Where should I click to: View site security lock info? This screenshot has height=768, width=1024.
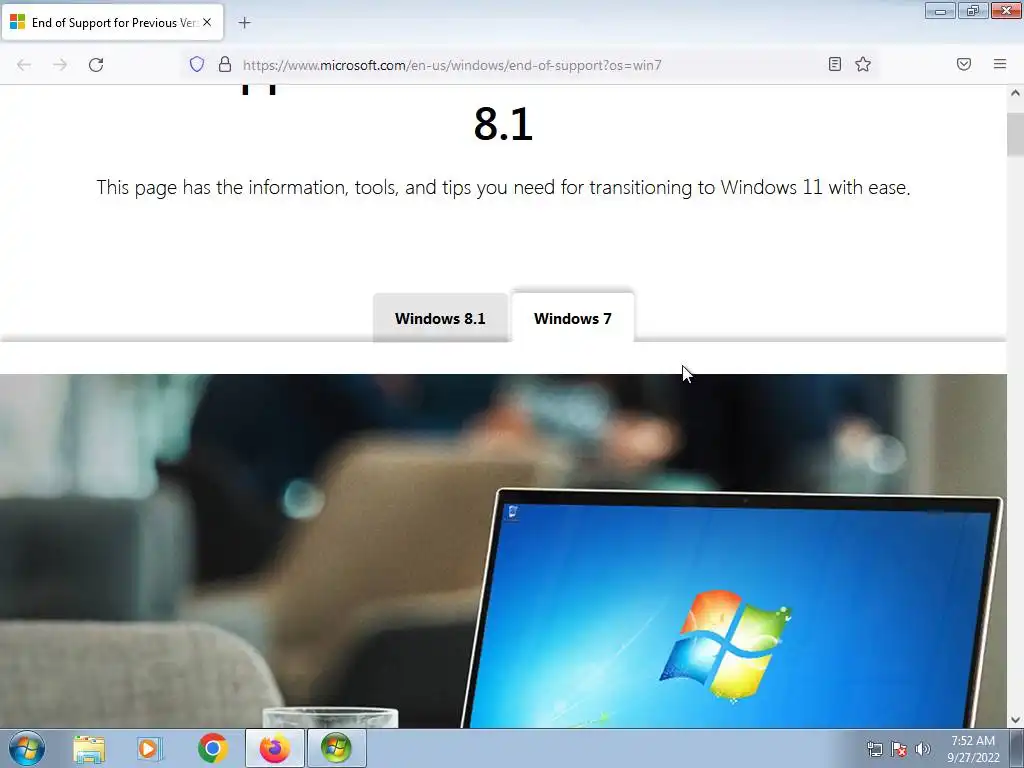pos(225,64)
